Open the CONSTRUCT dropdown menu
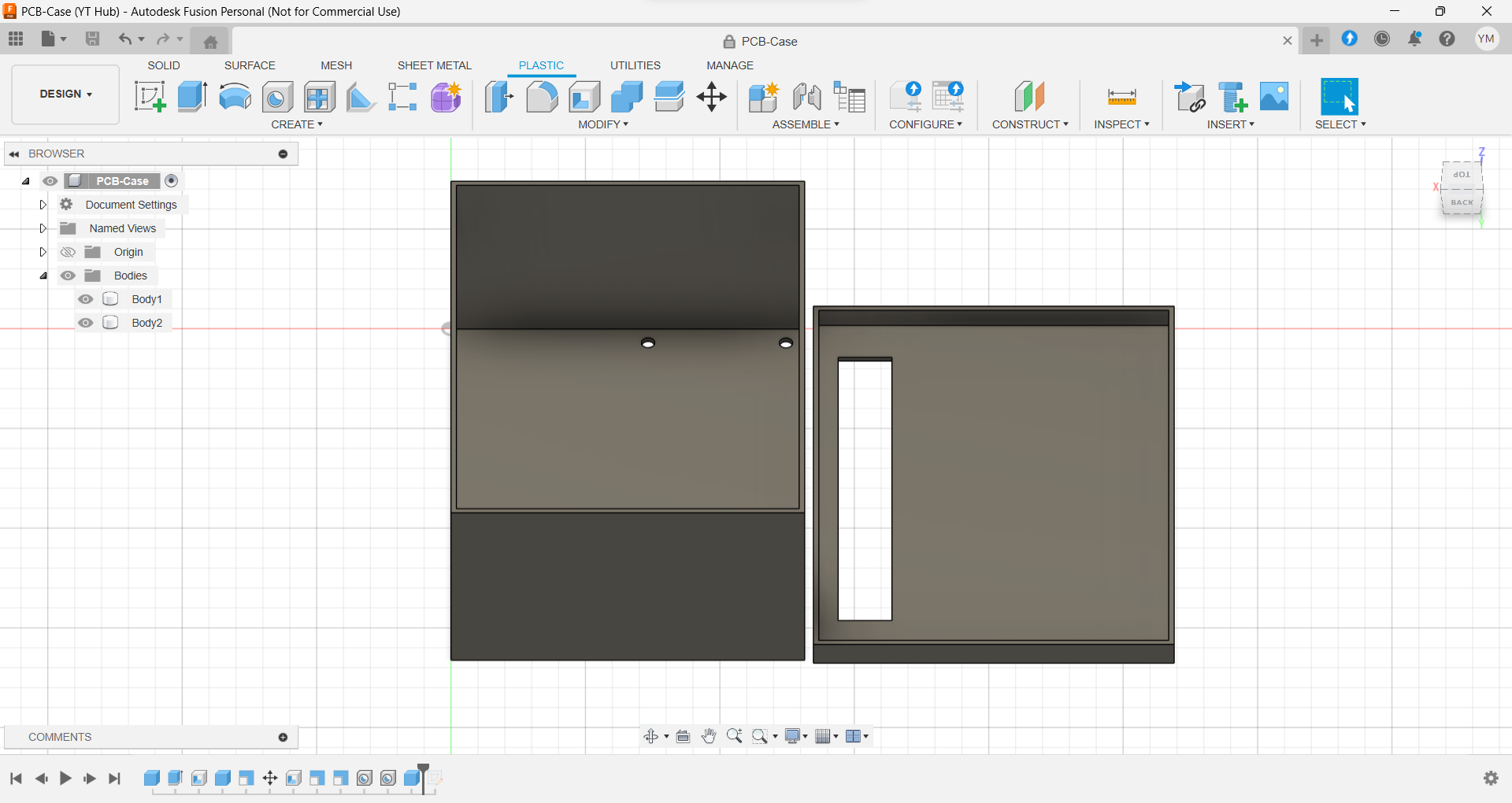The height and width of the screenshot is (803, 1512). (x=1030, y=124)
